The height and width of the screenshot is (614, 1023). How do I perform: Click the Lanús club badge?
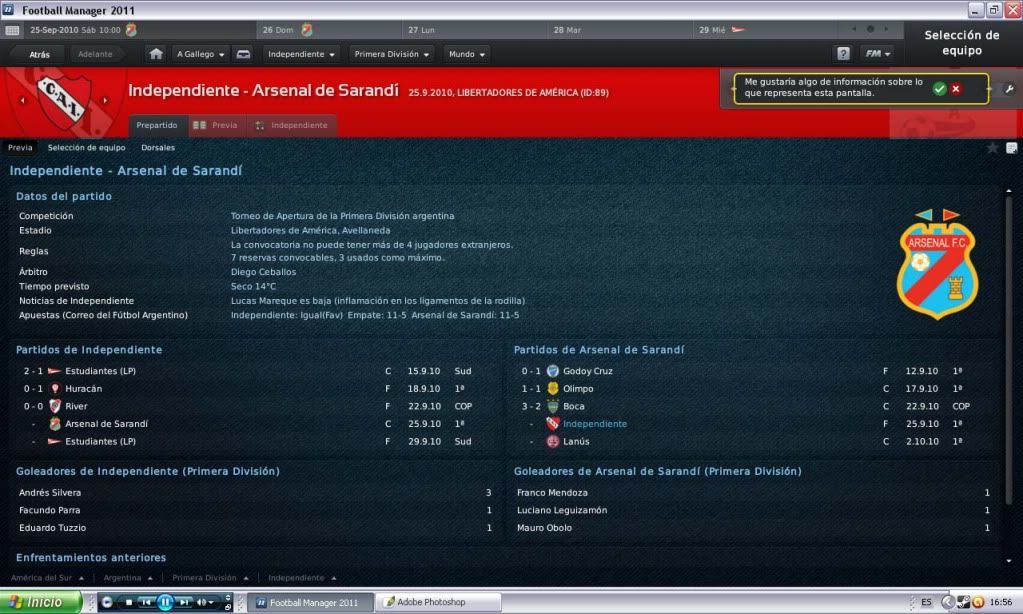(553, 441)
